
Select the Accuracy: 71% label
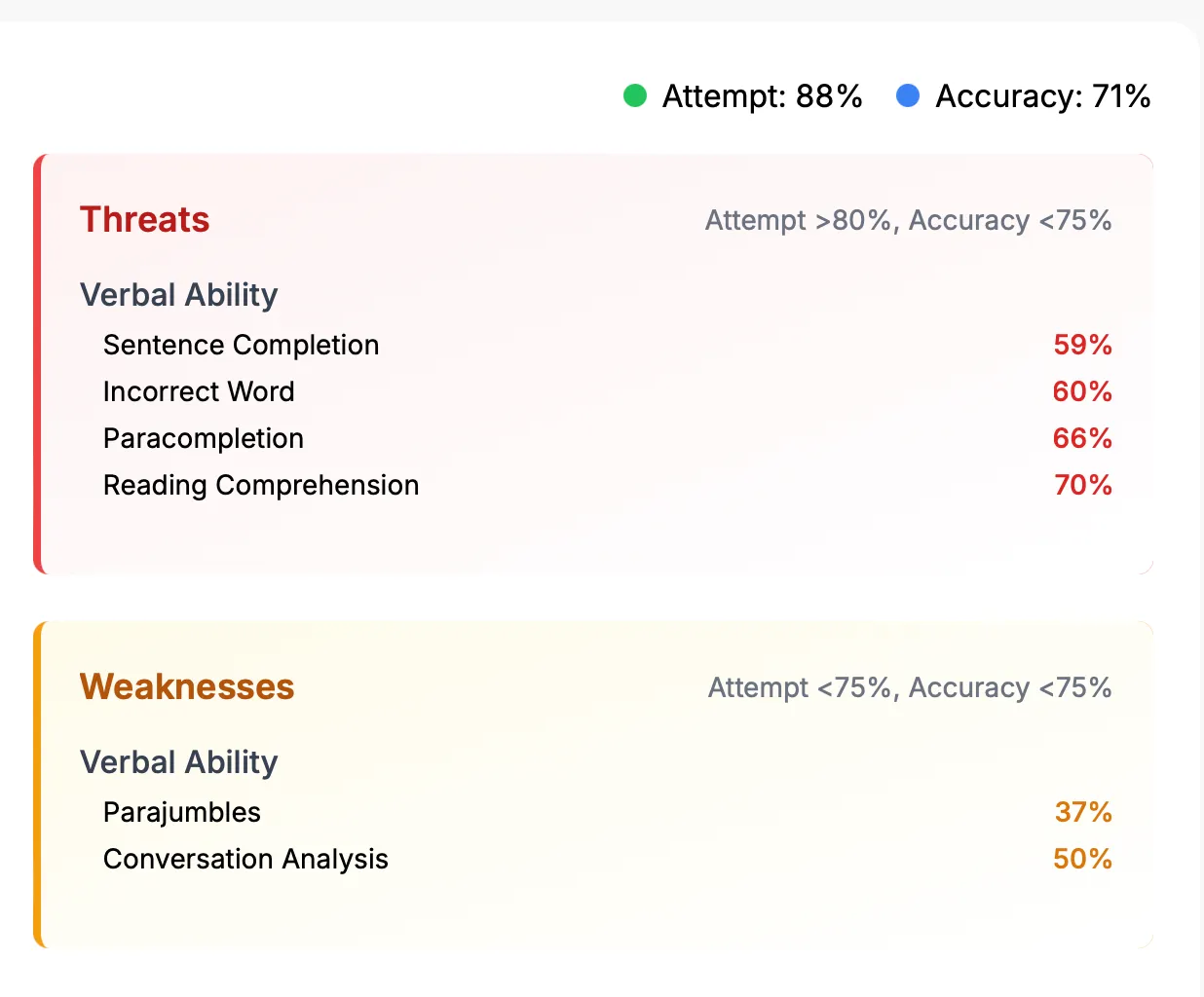coord(1043,96)
